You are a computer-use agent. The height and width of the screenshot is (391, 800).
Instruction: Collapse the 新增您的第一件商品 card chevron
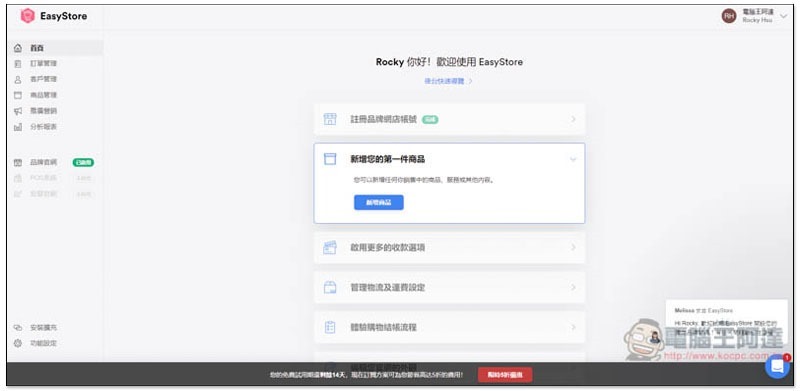point(573,159)
